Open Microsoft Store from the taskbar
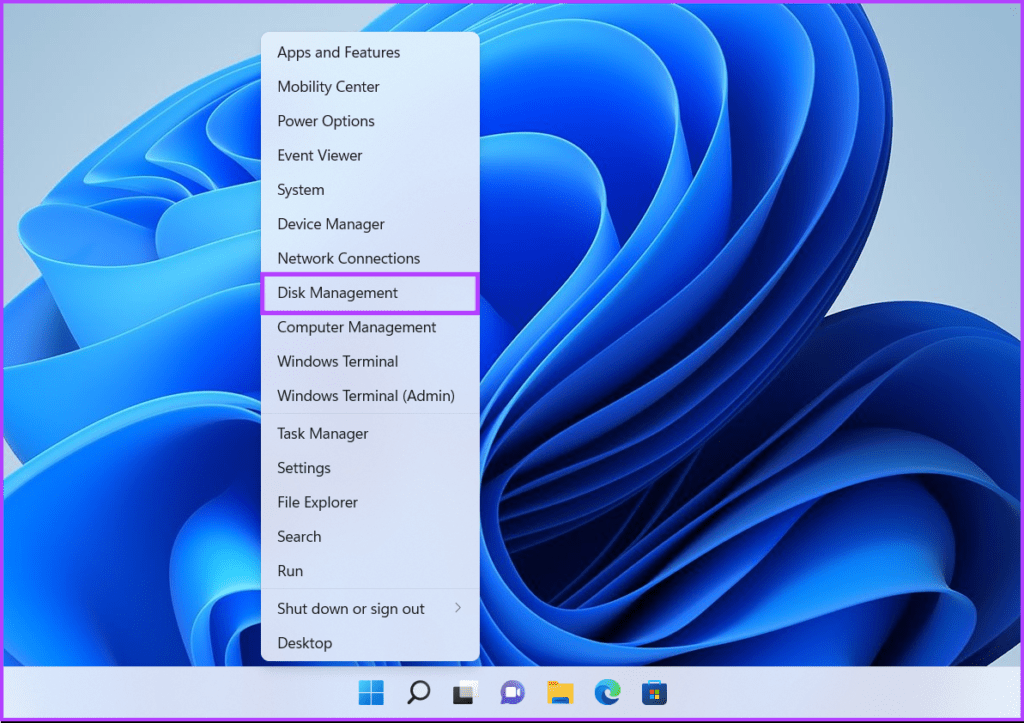The height and width of the screenshot is (723, 1024). click(x=653, y=692)
